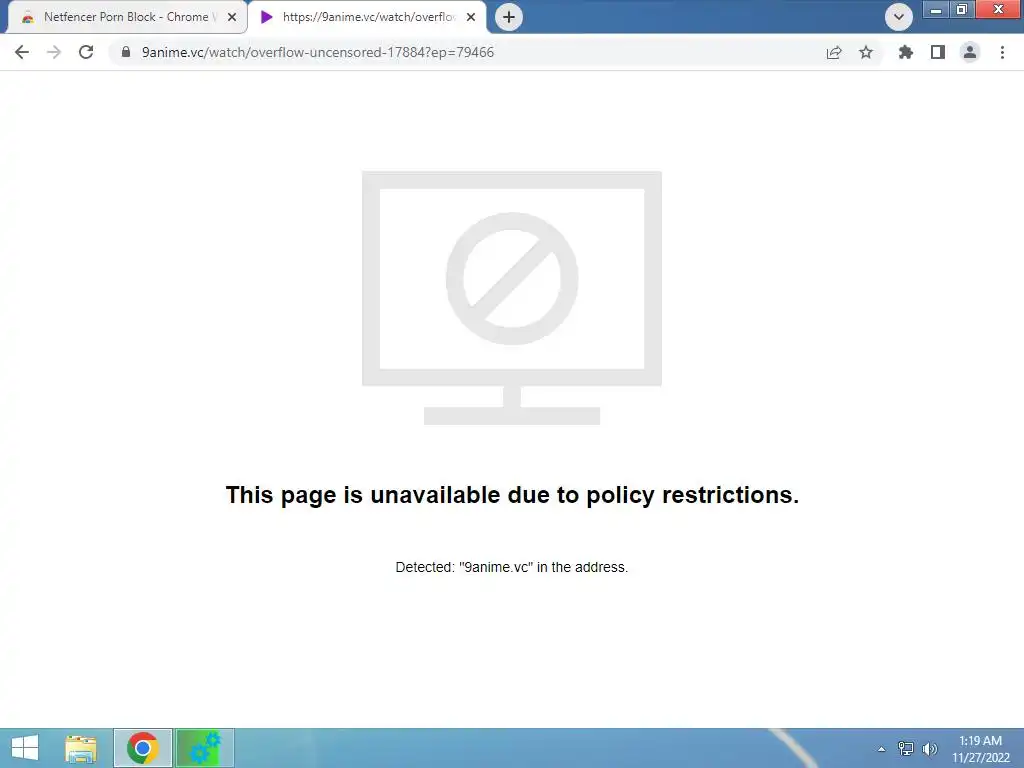The width and height of the screenshot is (1024, 768).
Task: Show hidden system tray icons
Action: pos(882,749)
